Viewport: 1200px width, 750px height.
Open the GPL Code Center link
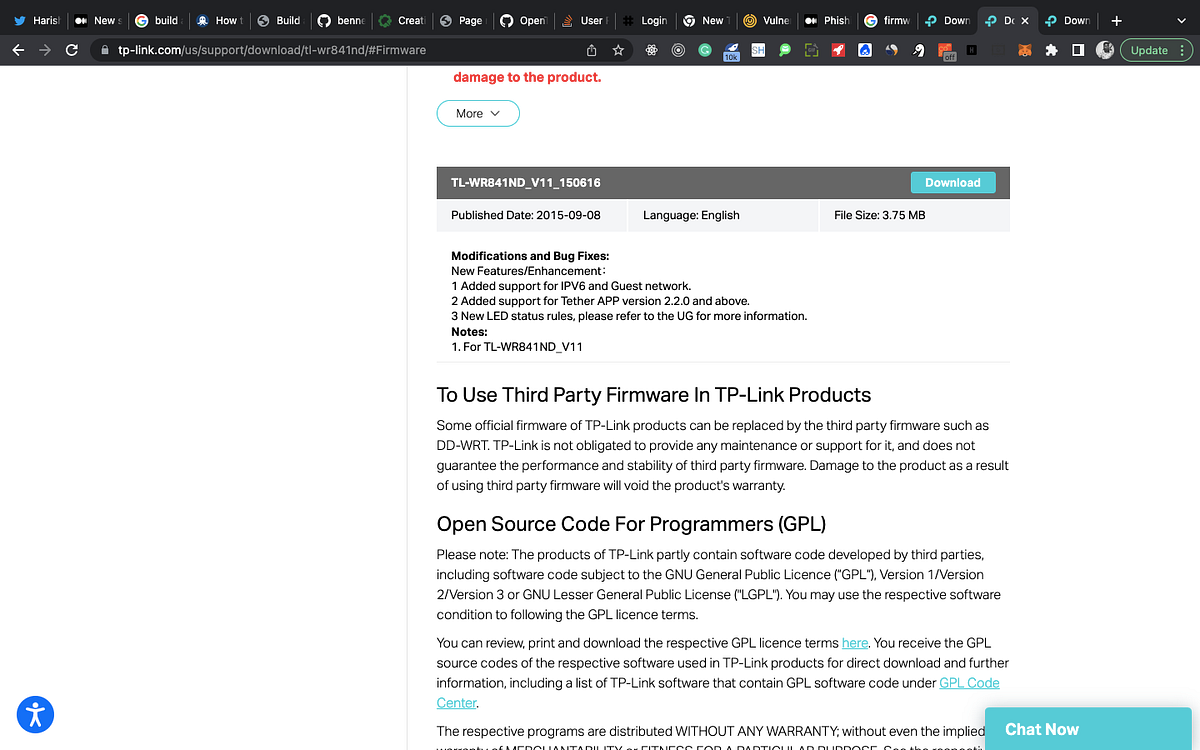[968, 682]
